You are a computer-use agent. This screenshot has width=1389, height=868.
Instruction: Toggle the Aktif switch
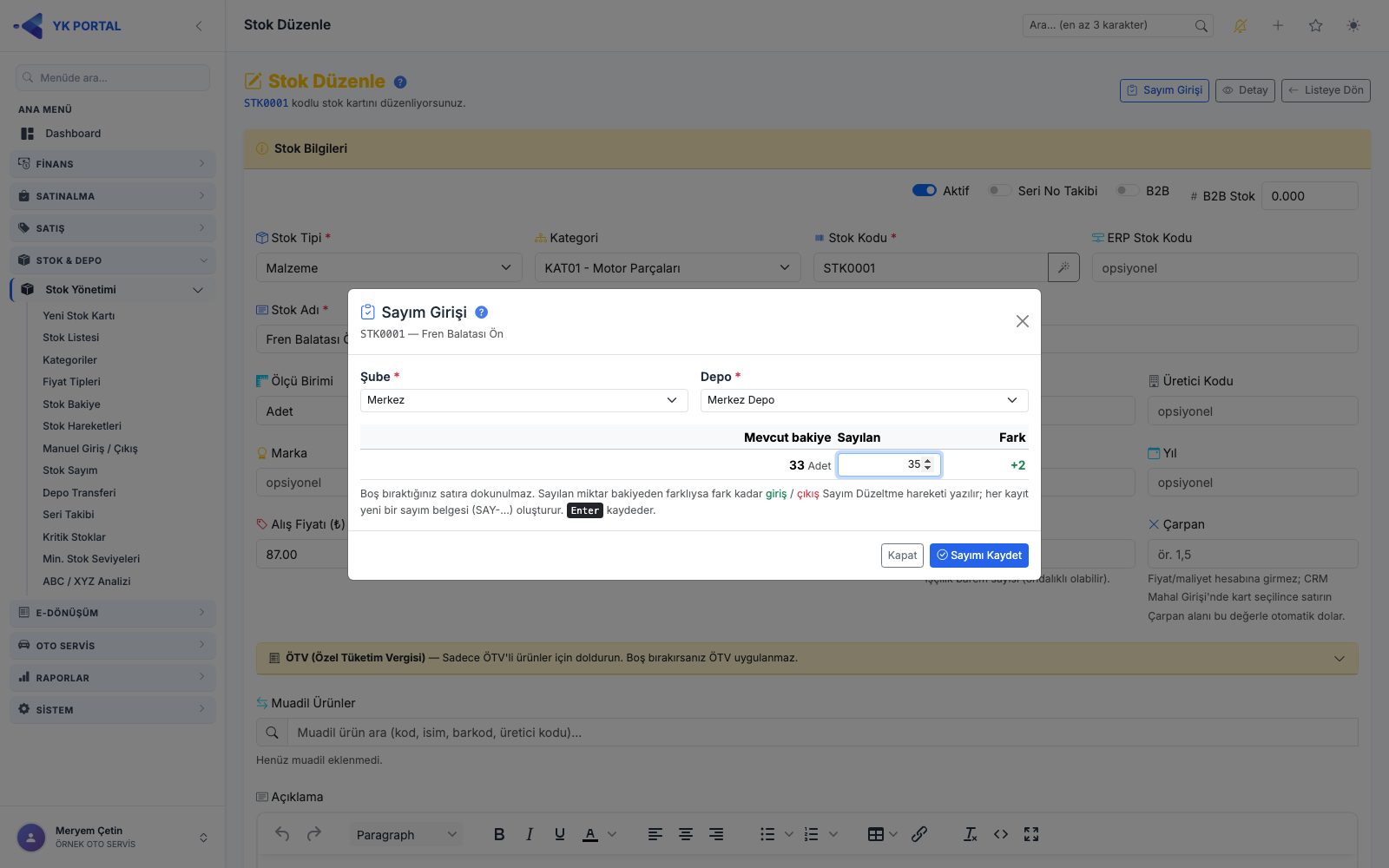coord(925,190)
